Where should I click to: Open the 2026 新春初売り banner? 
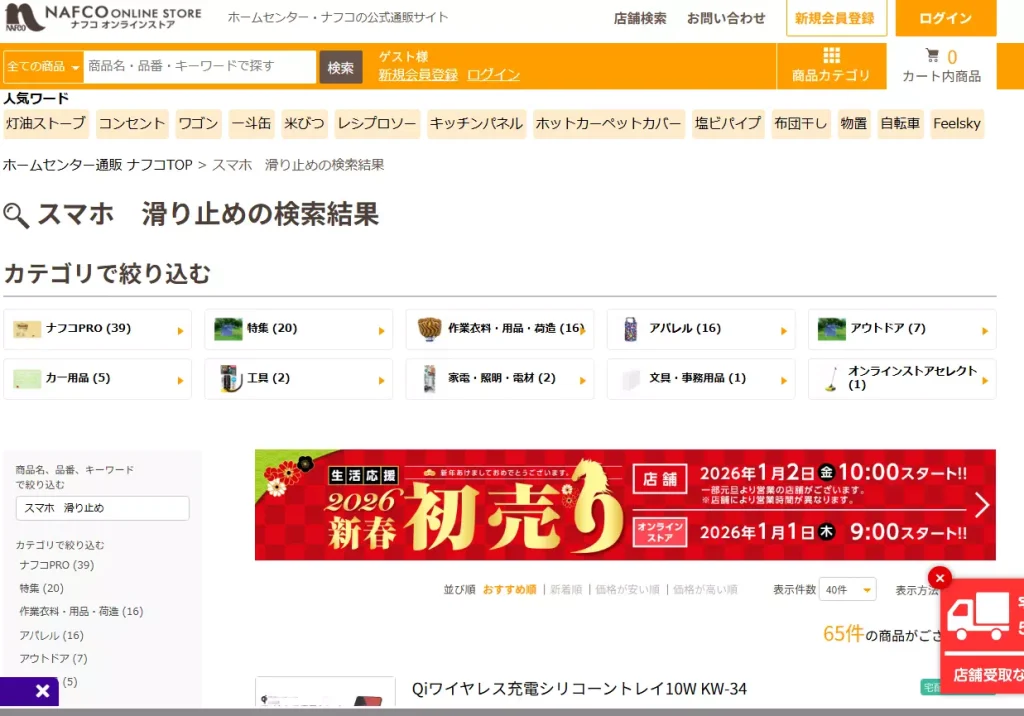tap(610, 505)
